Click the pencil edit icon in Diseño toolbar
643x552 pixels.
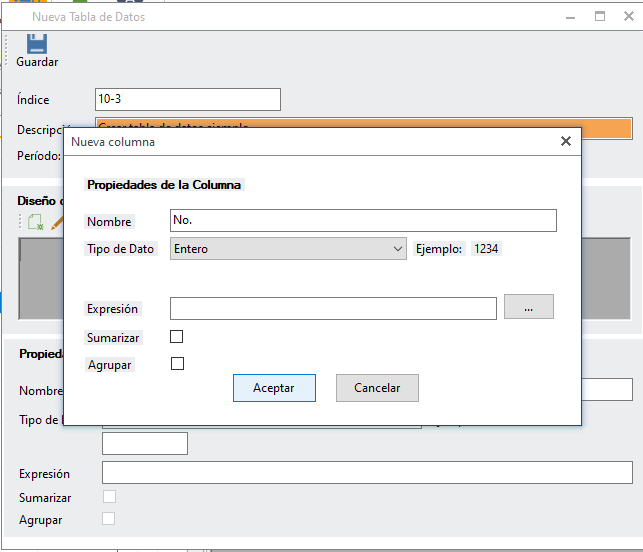pyautogui.click(x=57, y=223)
